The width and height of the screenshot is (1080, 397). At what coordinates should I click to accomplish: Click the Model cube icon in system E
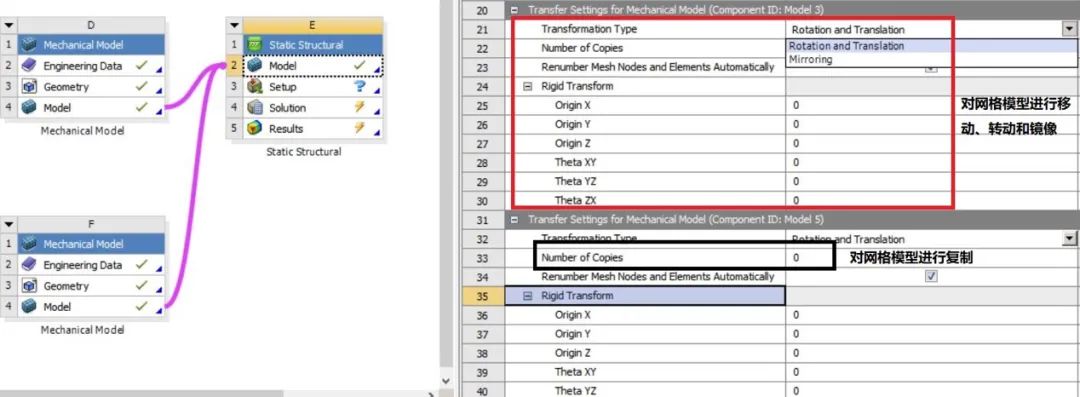tap(255, 65)
